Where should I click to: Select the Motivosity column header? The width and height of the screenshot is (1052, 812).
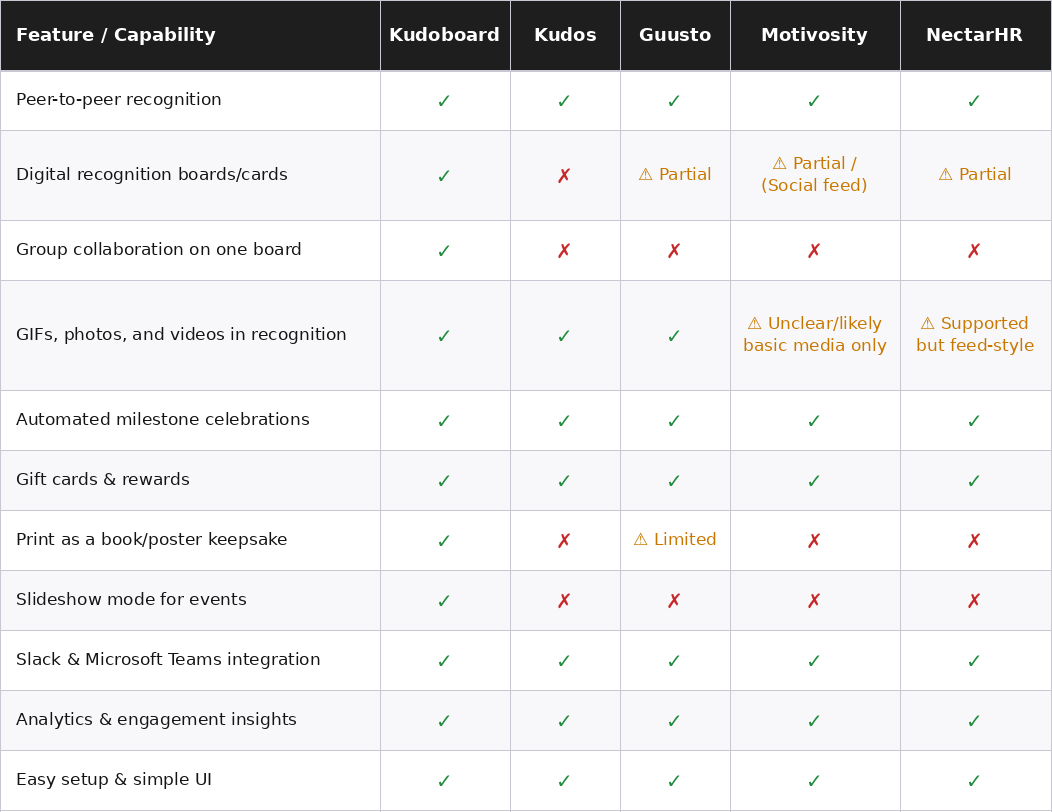coord(814,36)
